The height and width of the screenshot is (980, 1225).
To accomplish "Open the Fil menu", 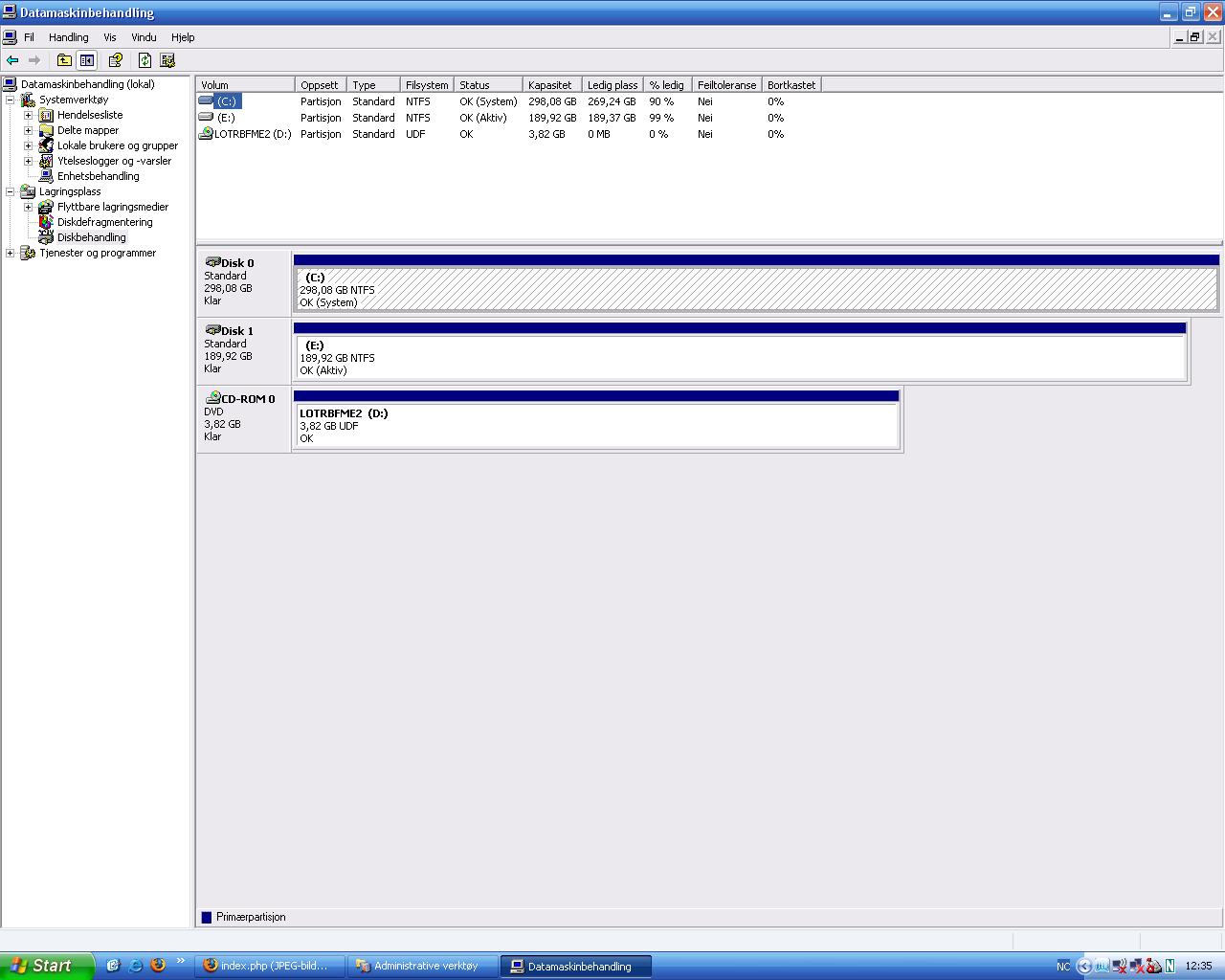I will coord(29,37).
